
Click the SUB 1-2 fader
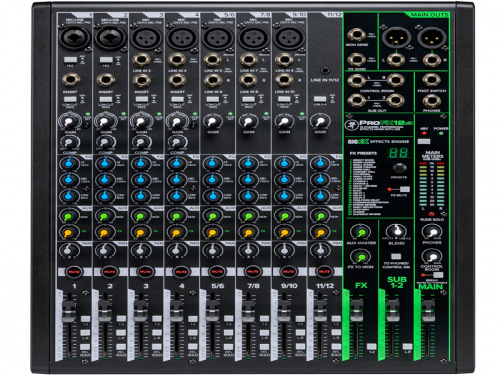pos(392,311)
